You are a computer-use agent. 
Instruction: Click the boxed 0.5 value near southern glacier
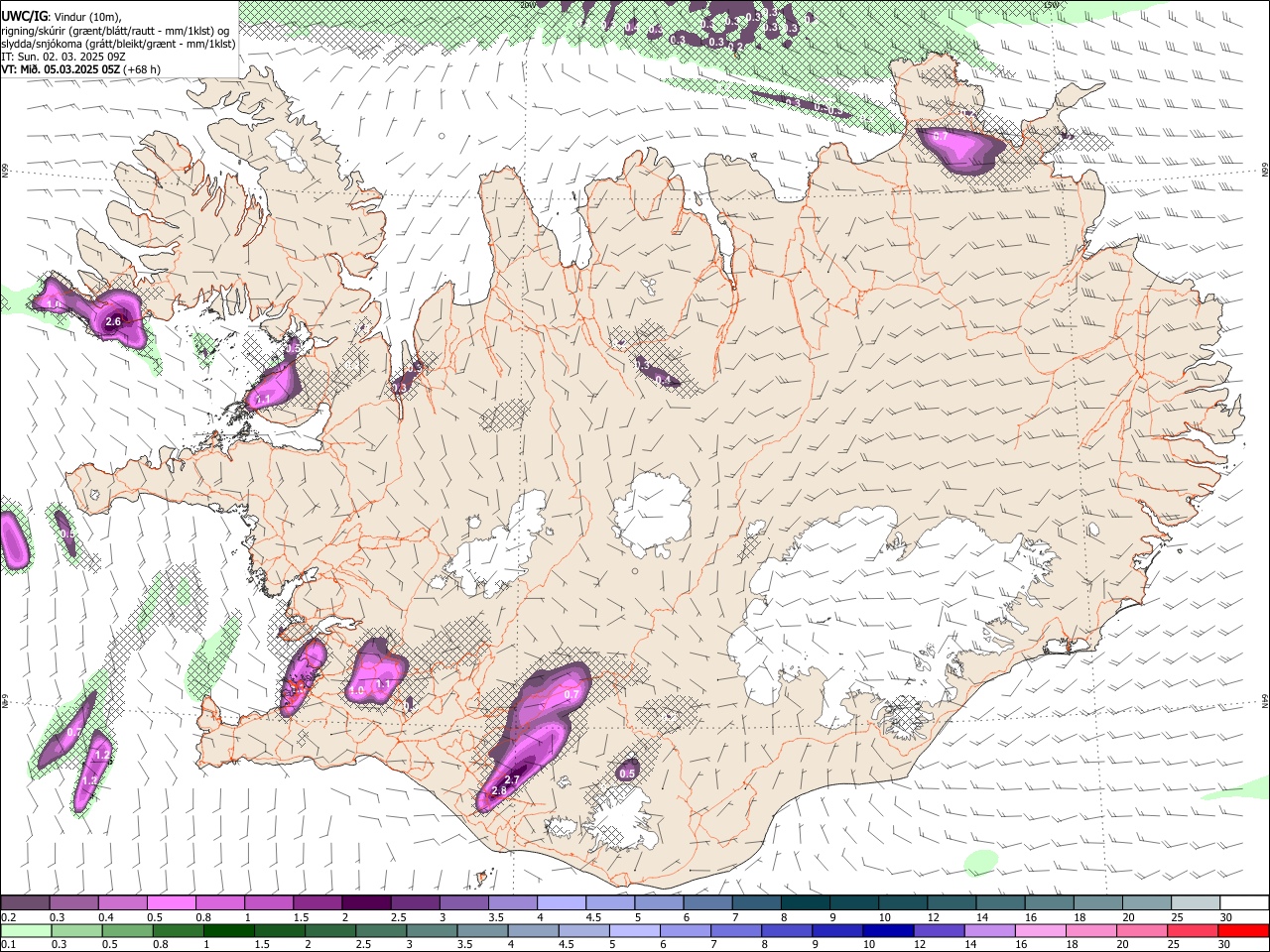pos(627,773)
